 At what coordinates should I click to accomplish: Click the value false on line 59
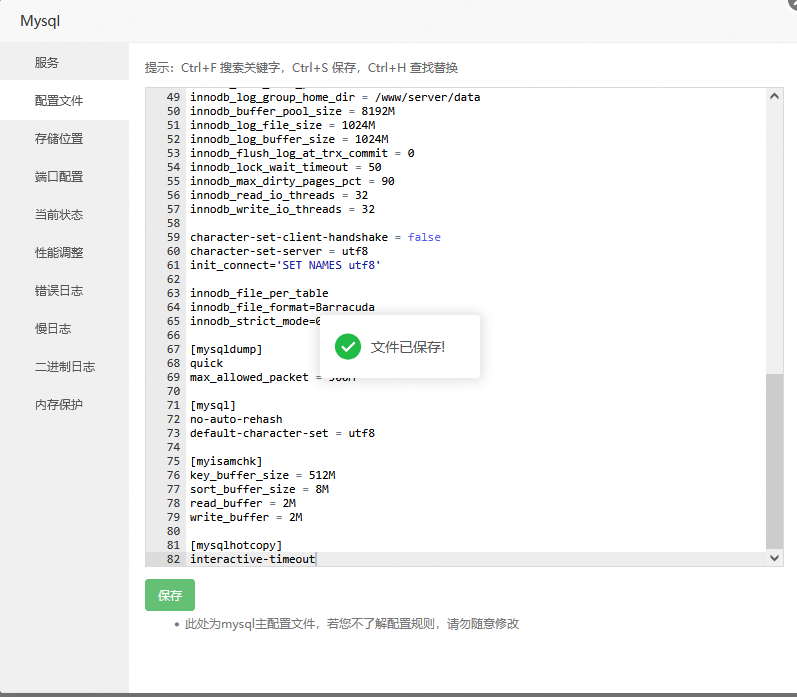(424, 237)
